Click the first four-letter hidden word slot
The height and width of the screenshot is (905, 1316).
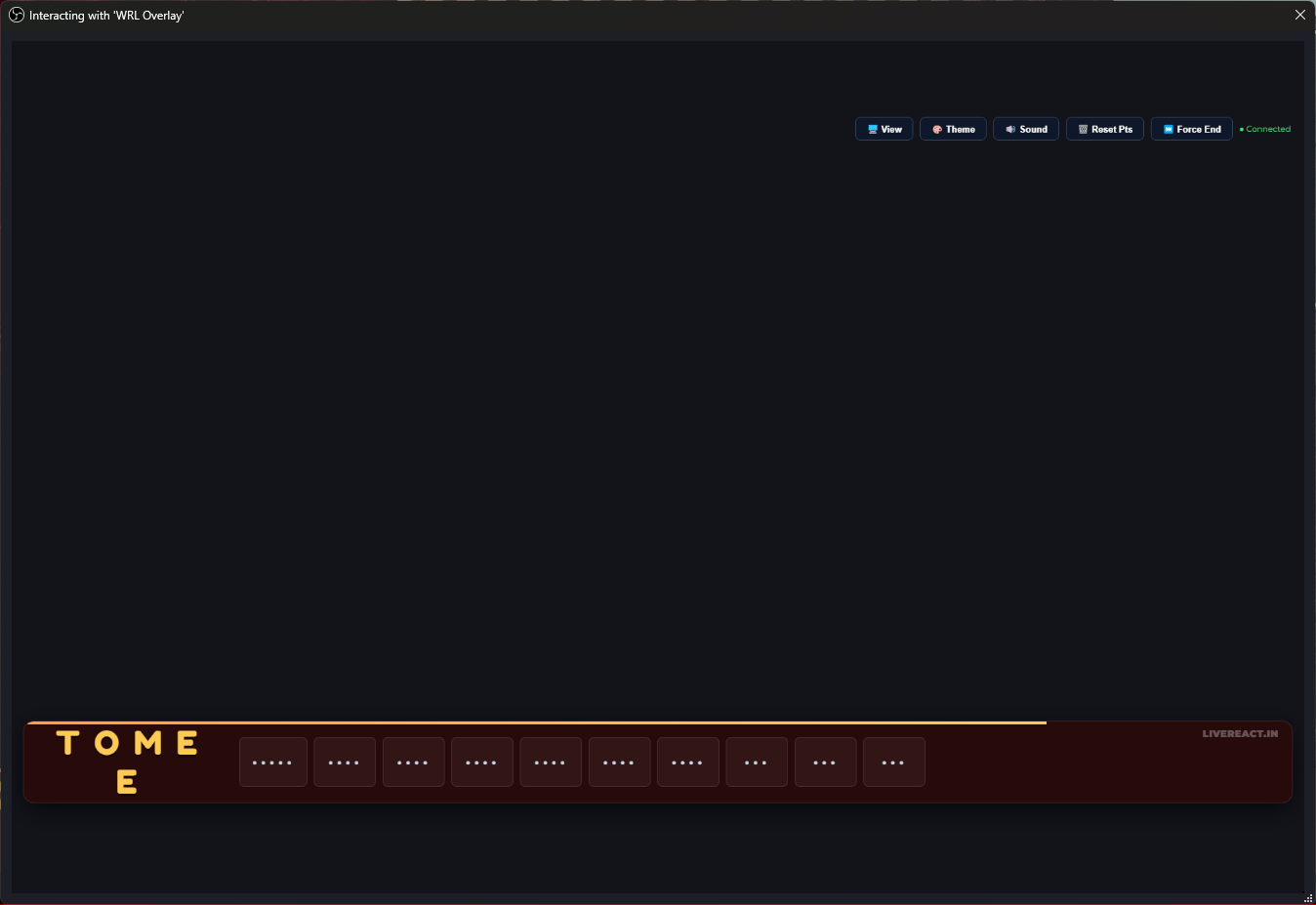[x=345, y=762]
